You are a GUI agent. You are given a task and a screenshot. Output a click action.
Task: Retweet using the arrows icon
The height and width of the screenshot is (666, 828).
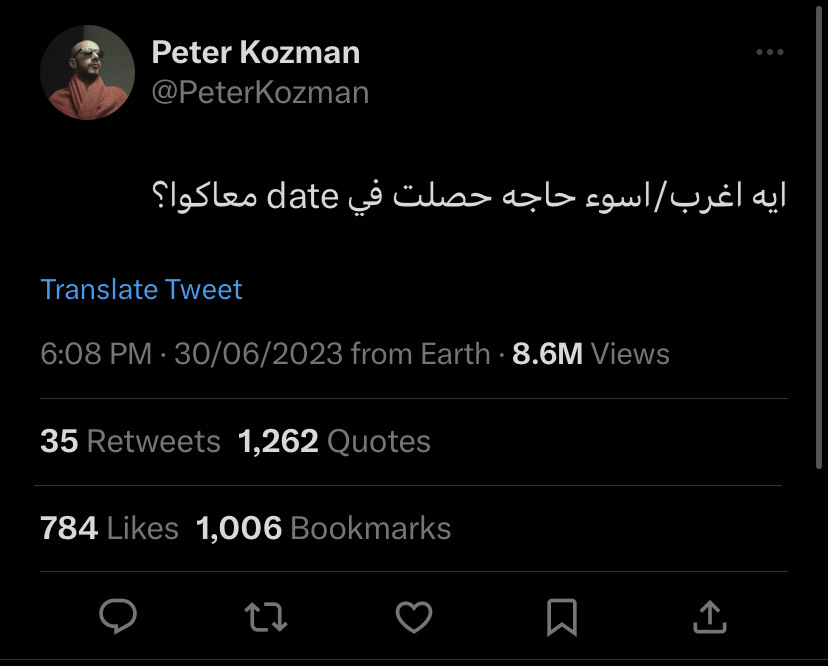pos(266,617)
